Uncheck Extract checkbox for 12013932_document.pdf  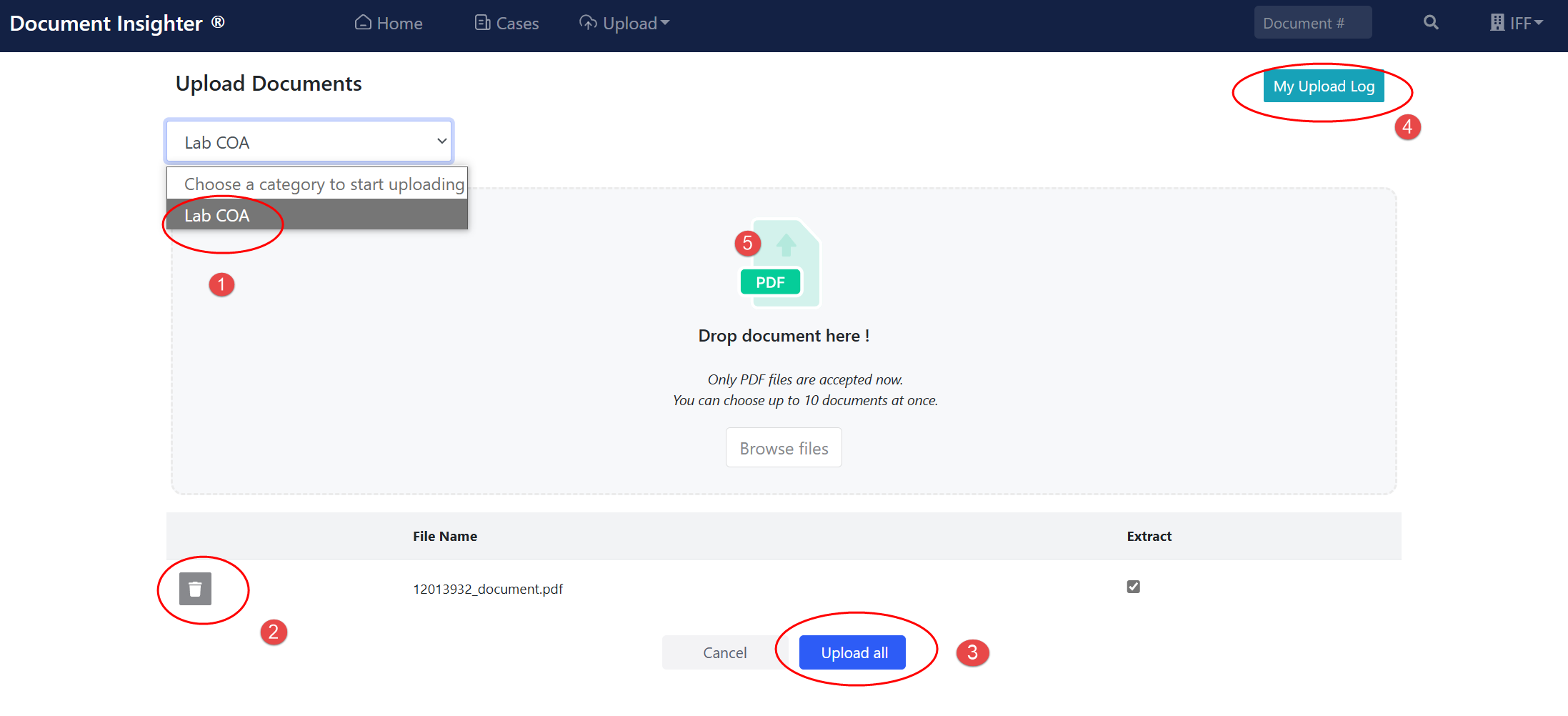pyautogui.click(x=1133, y=587)
